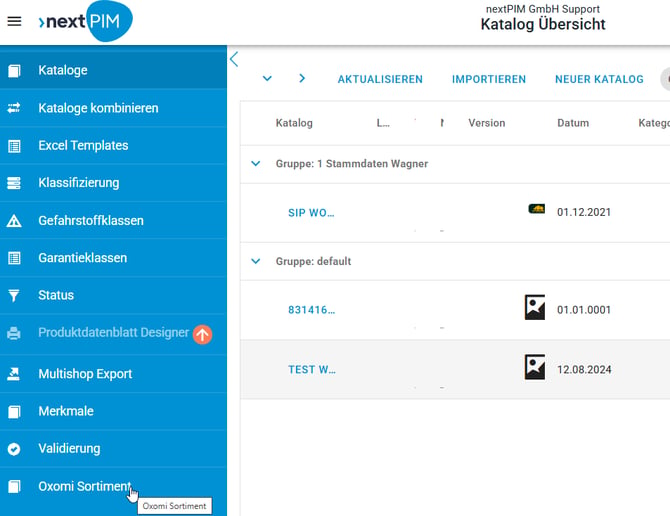Go to Excel Templates
Image resolution: width=670 pixels, height=516 pixels.
(x=113, y=146)
